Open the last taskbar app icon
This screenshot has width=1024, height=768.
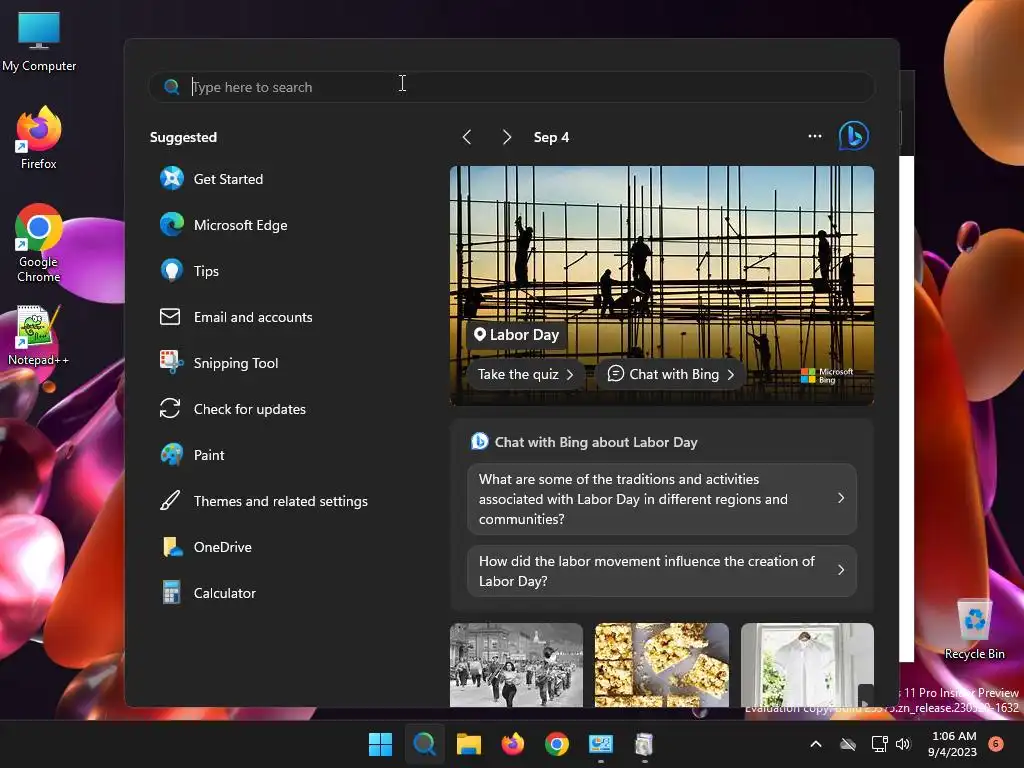point(644,744)
